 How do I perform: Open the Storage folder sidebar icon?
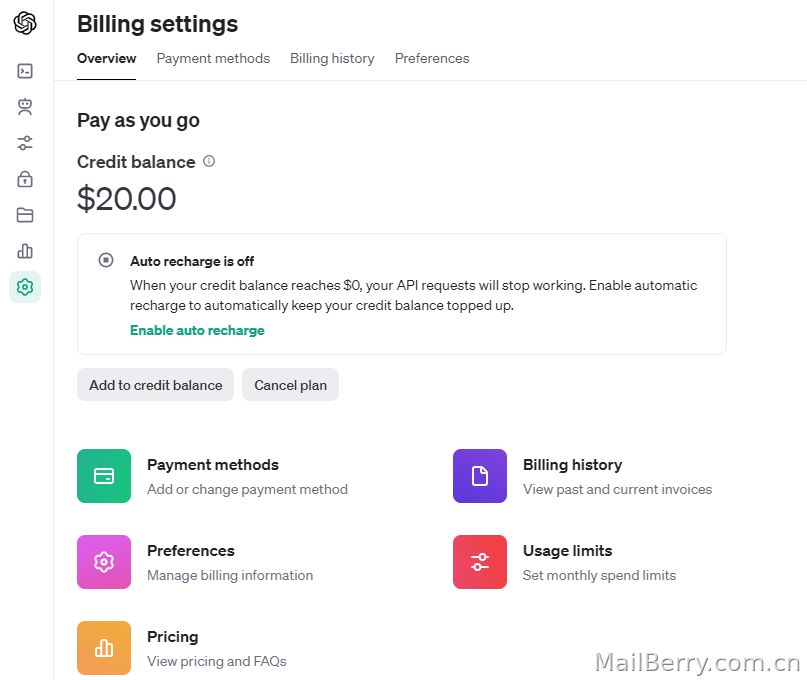[x=25, y=215]
